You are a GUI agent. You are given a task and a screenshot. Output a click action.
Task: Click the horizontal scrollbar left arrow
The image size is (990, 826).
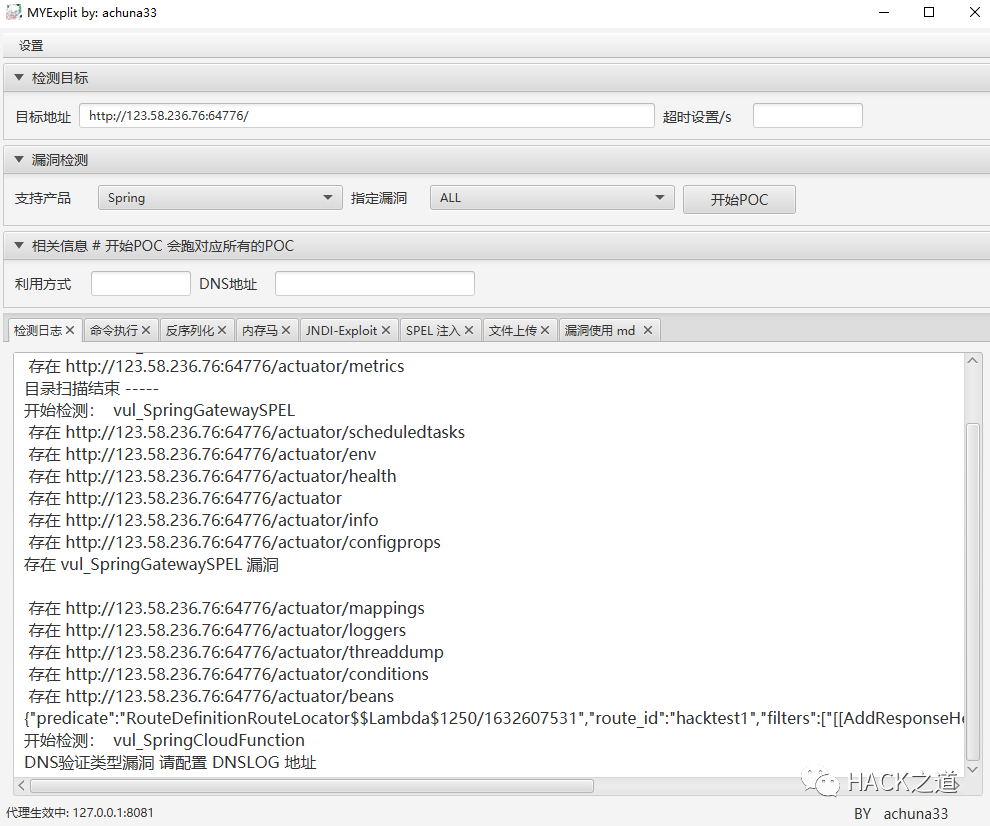(x=21, y=786)
